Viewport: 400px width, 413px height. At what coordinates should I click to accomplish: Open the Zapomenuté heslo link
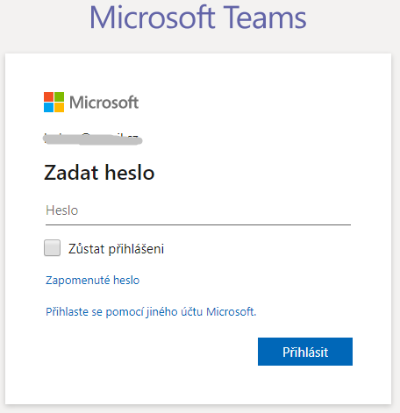coord(92,280)
